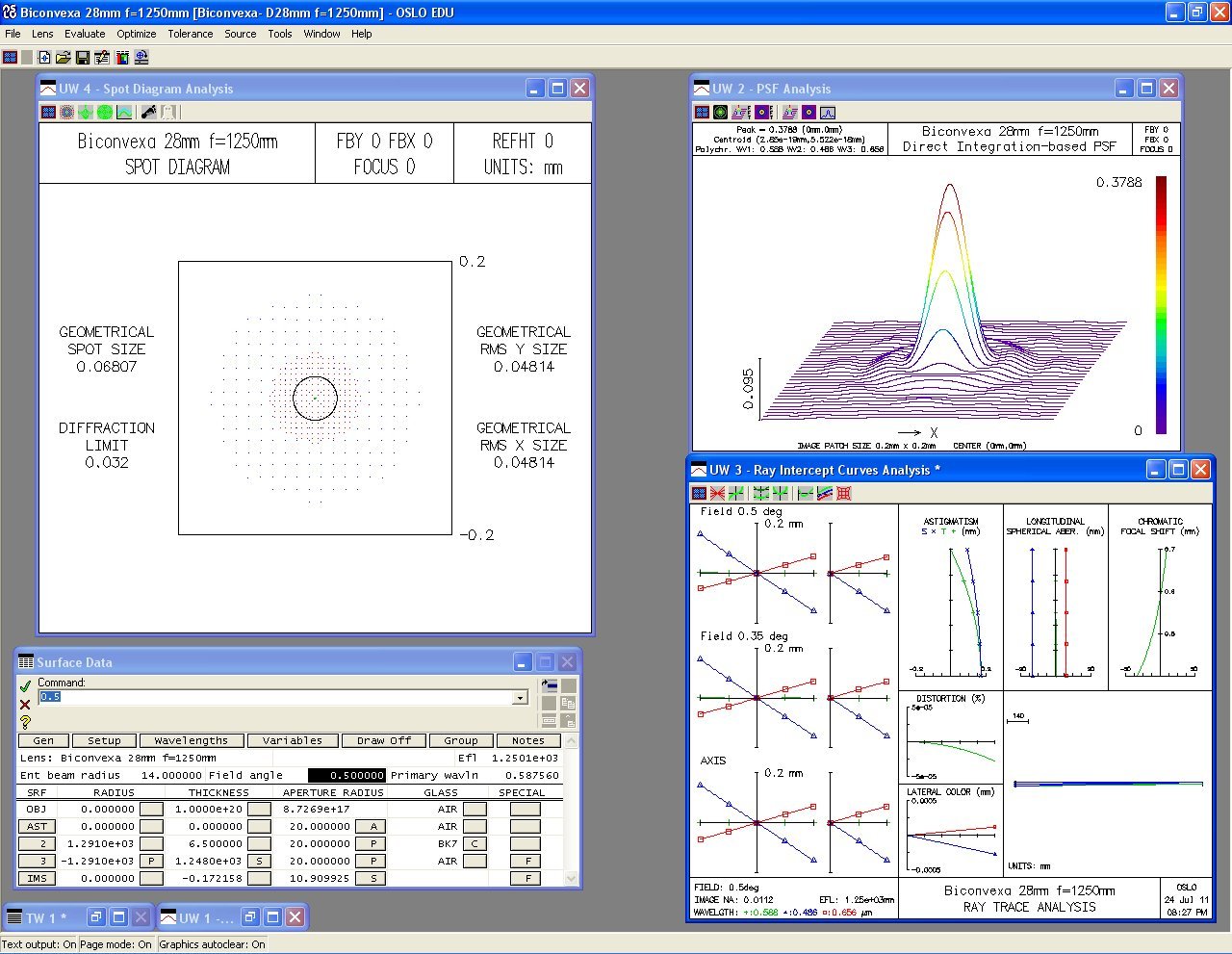1232x954 pixels.
Task: Open the Source menu
Action: coord(241,34)
